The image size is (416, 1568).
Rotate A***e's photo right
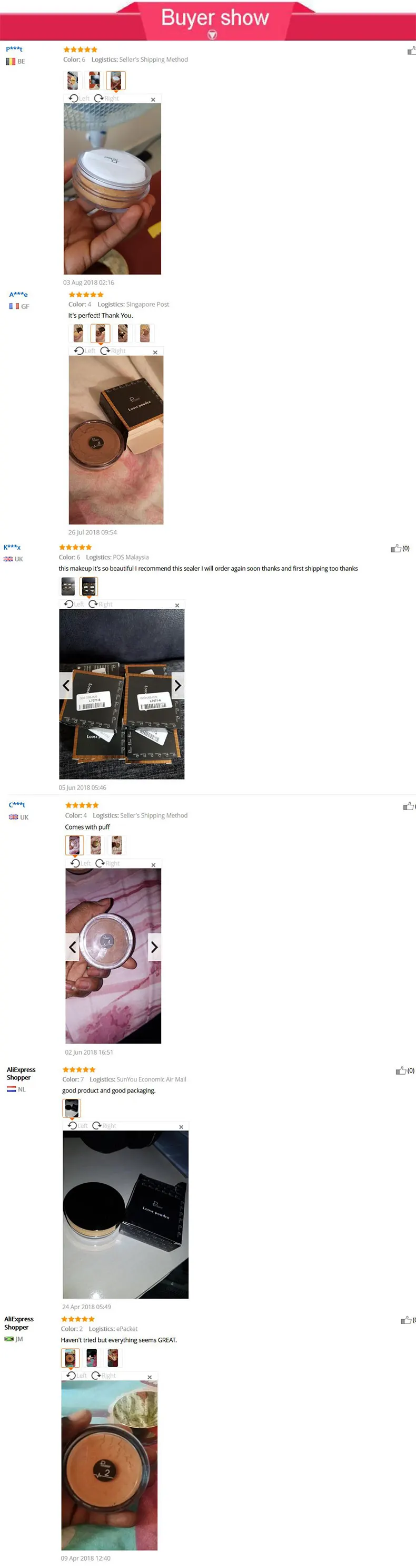113,350
